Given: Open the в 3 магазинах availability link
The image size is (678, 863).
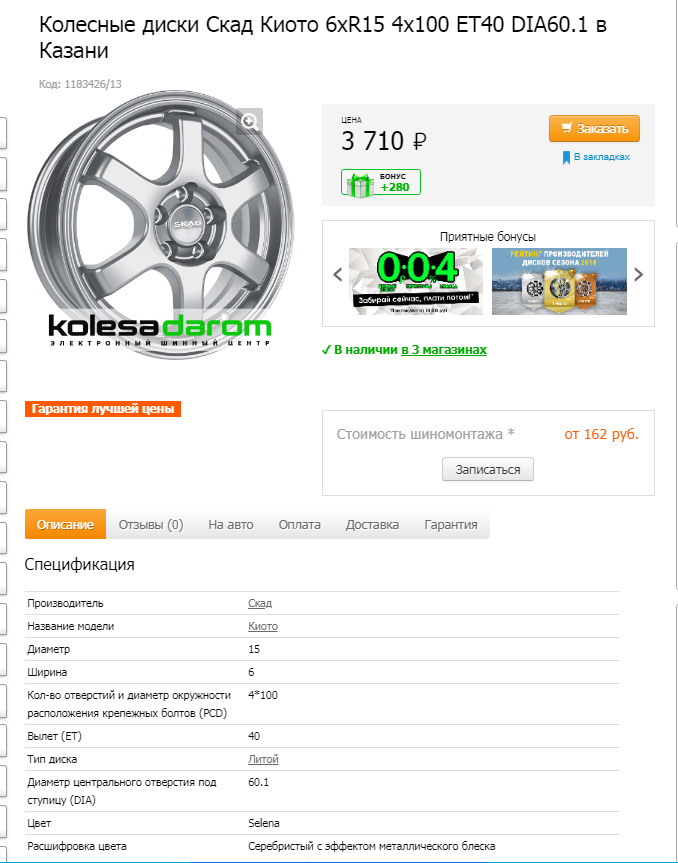Looking at the screenshot, I should (x=444, y=350).
